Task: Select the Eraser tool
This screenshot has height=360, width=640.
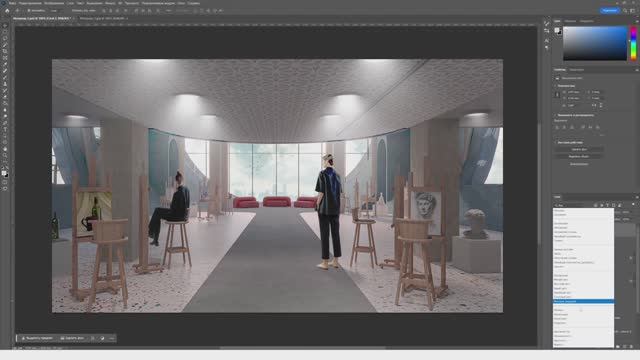Action: (x=5, y=97)
